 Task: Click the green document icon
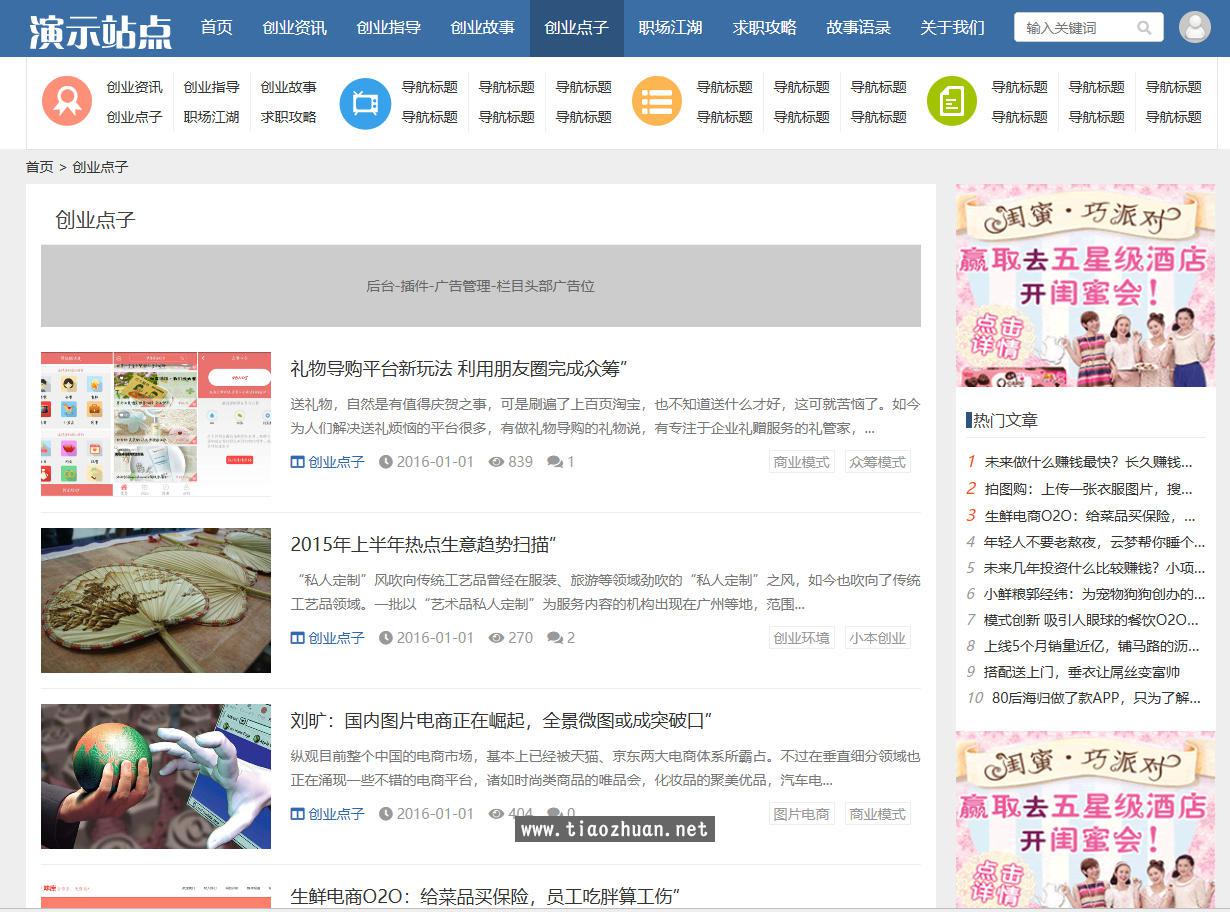(952, 101)
